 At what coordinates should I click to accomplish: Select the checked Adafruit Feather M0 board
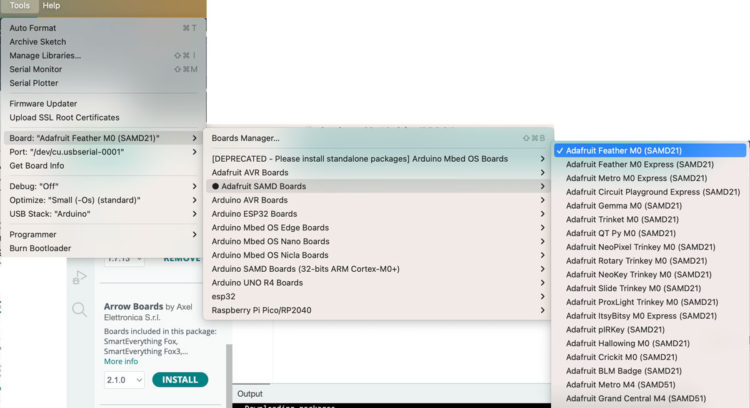[x=623, y=150]
